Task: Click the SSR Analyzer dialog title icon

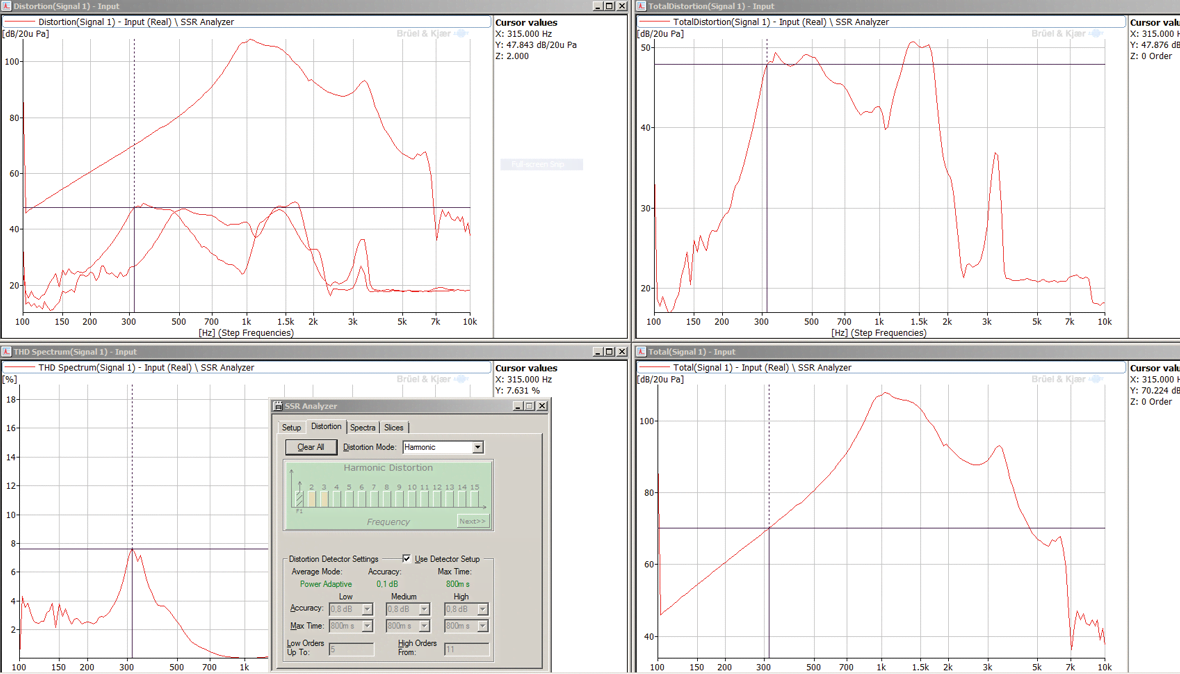Action: (x=278, y=406)
